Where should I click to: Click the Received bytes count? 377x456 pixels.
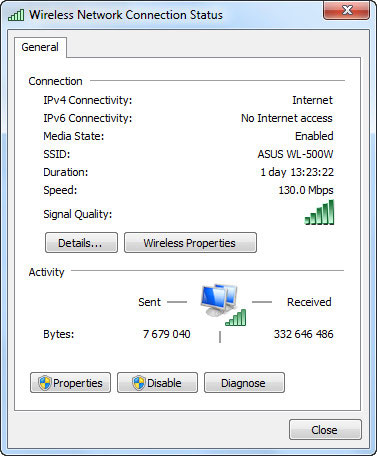(303, 334)
